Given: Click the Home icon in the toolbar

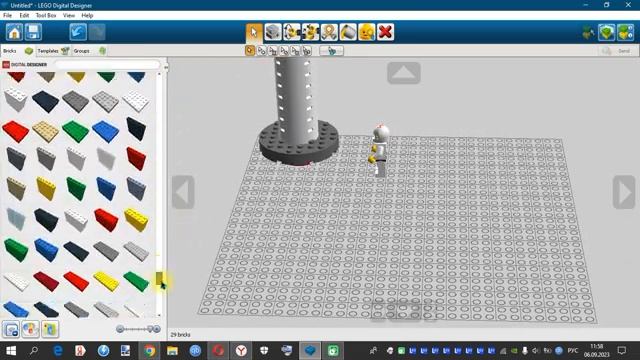Looking at the screenshot, I should tap(14, 32).
